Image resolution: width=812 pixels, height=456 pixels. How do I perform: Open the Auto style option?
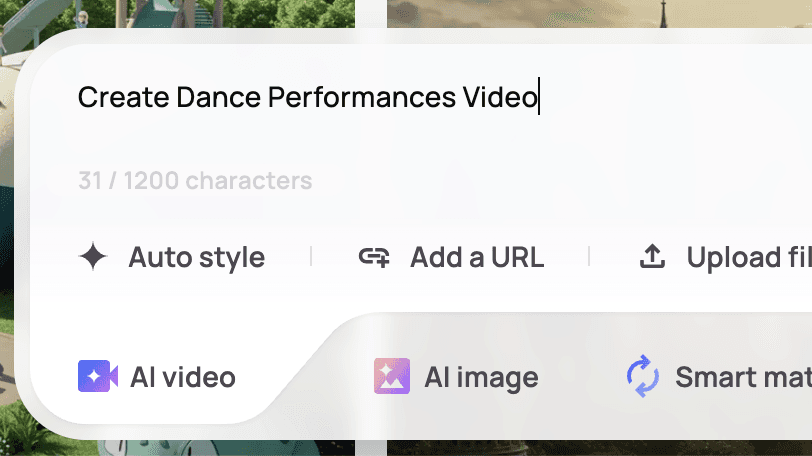point(172,257)
